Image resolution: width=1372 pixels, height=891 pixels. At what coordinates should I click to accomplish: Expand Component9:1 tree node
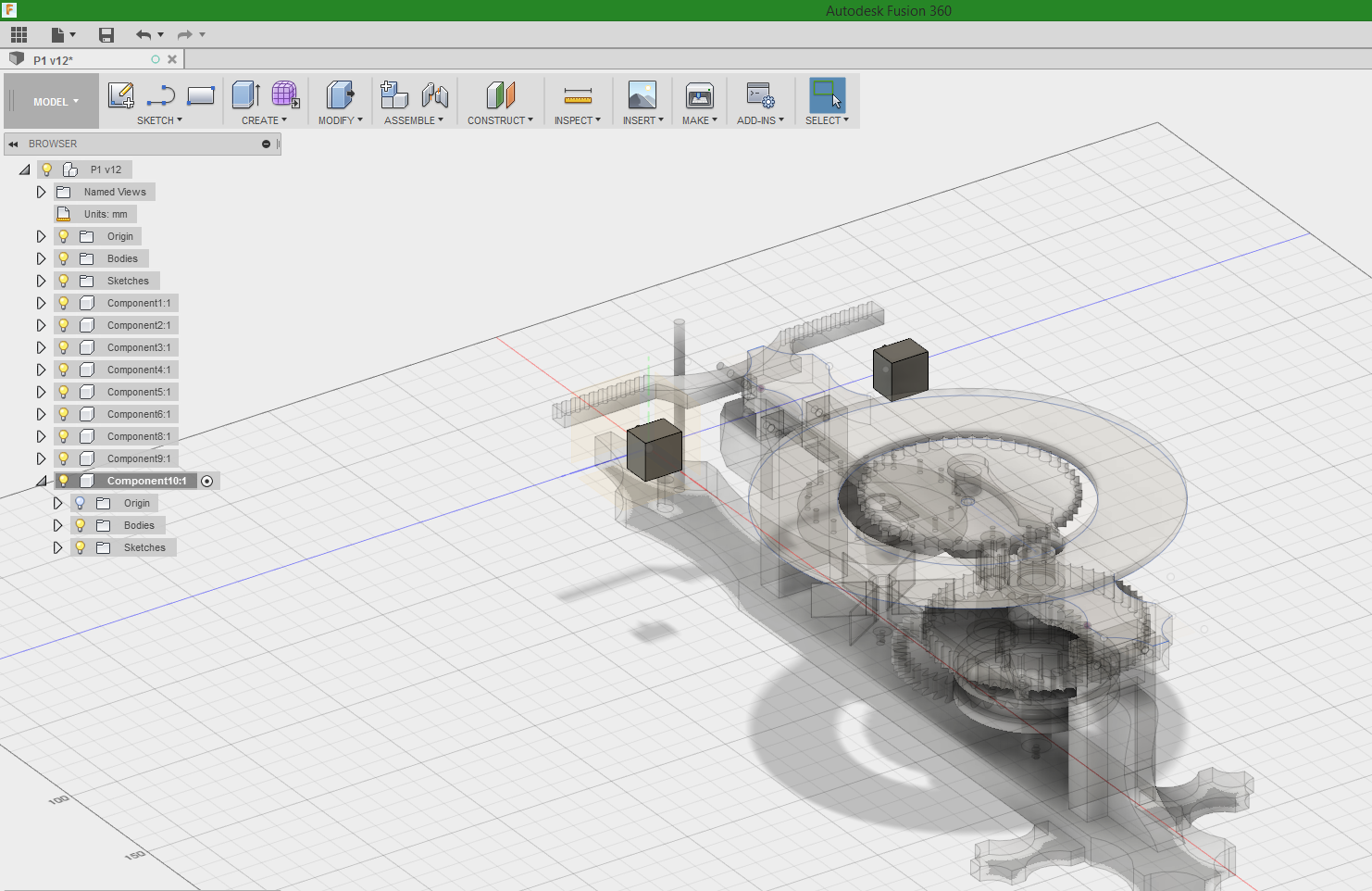(41, 458)
